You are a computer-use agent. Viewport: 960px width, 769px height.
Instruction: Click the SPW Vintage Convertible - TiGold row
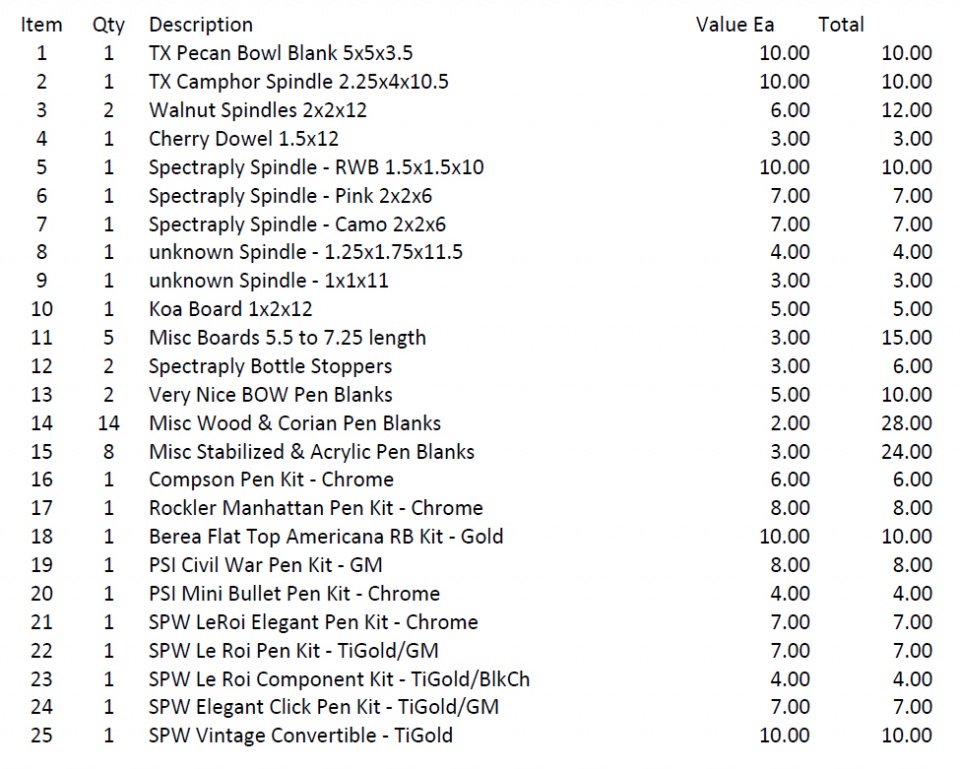click(x=300, y=736)
